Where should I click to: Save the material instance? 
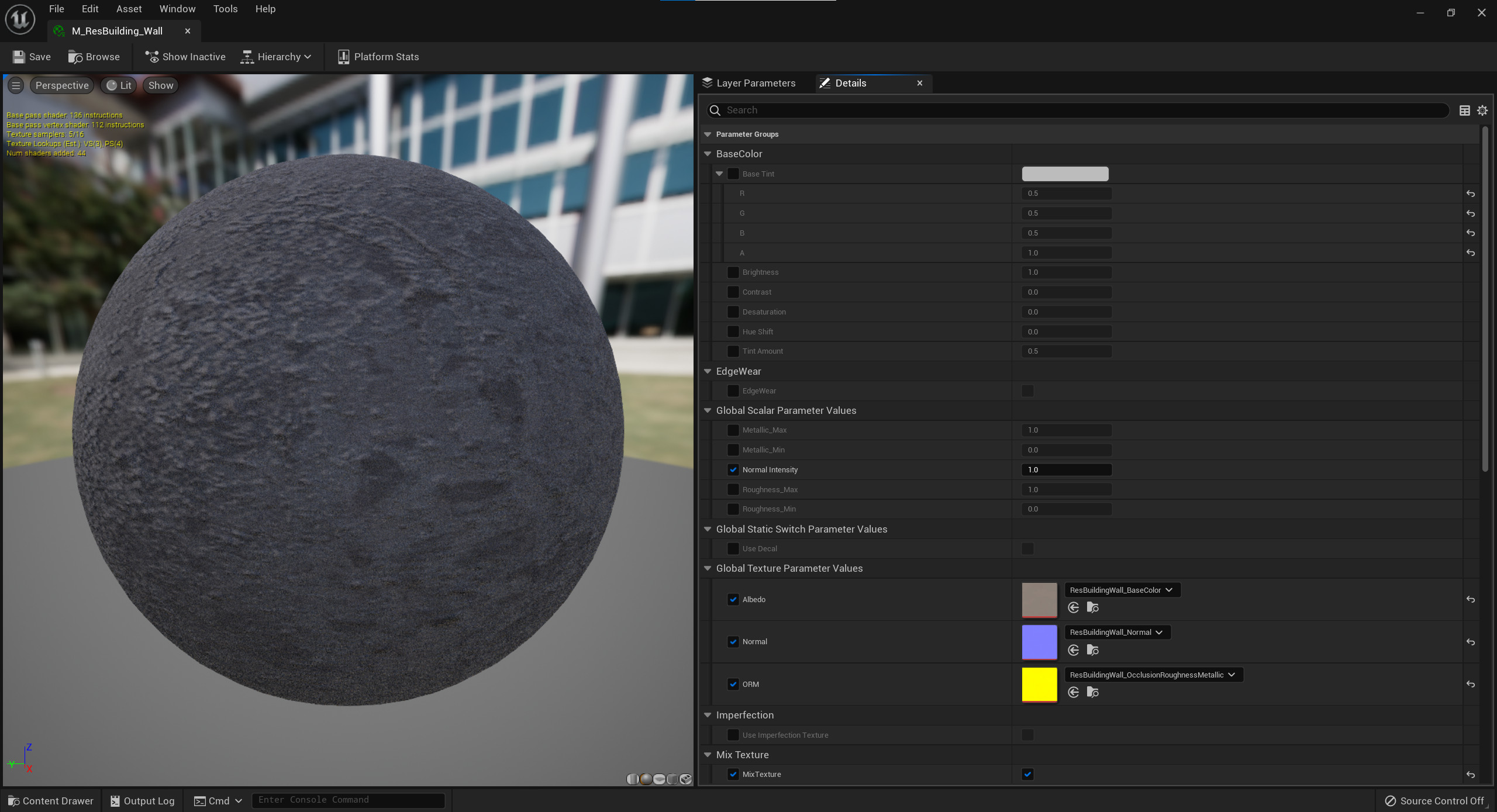[32, 57]
